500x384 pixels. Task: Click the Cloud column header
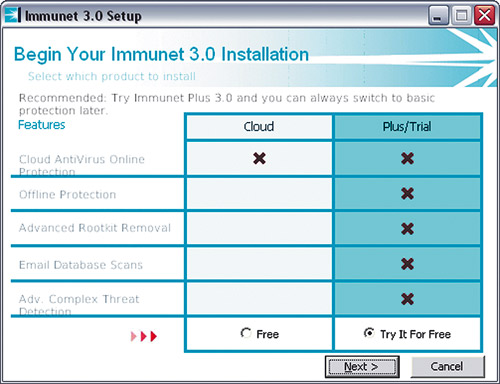[259, 127]
